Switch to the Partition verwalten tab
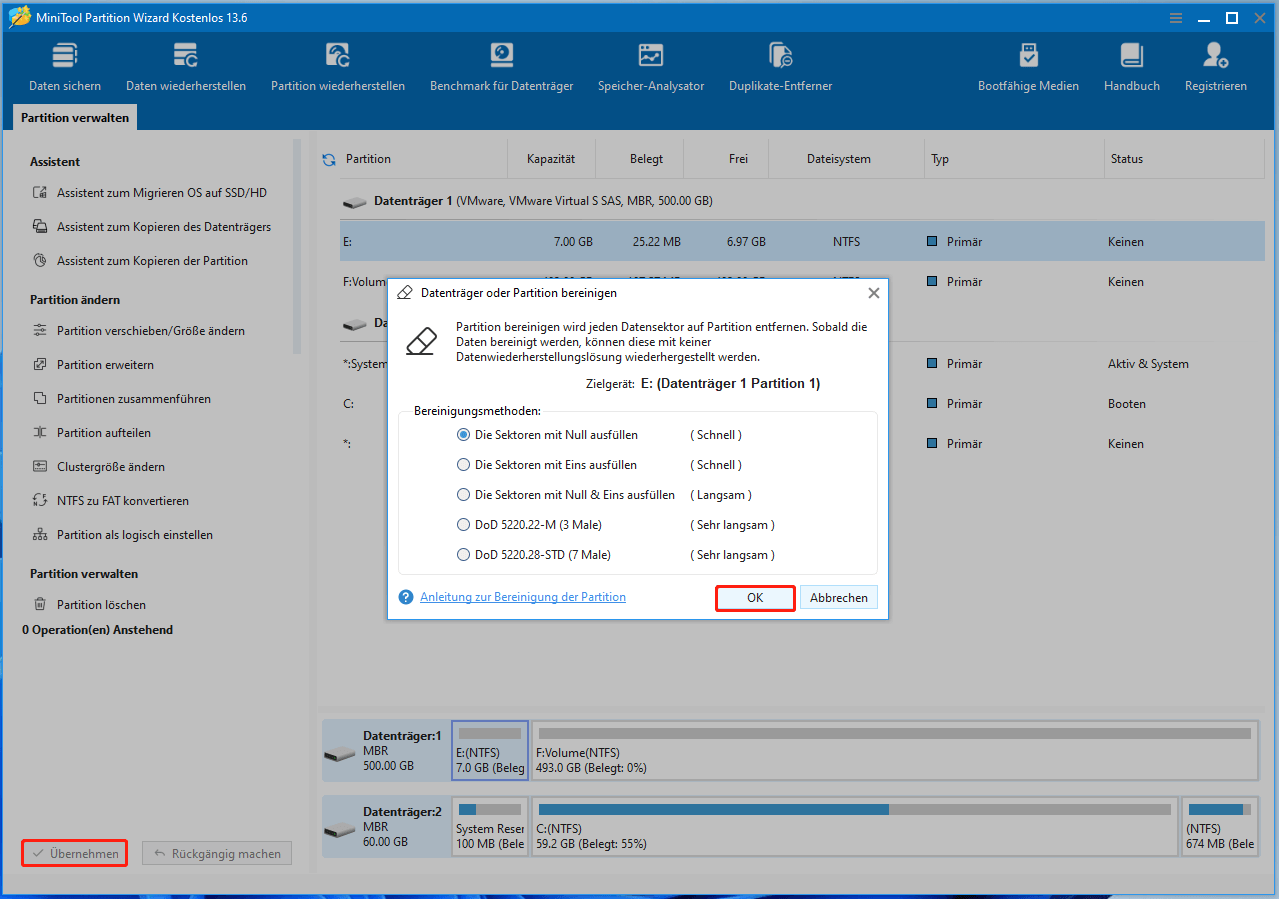 [74, 117]
